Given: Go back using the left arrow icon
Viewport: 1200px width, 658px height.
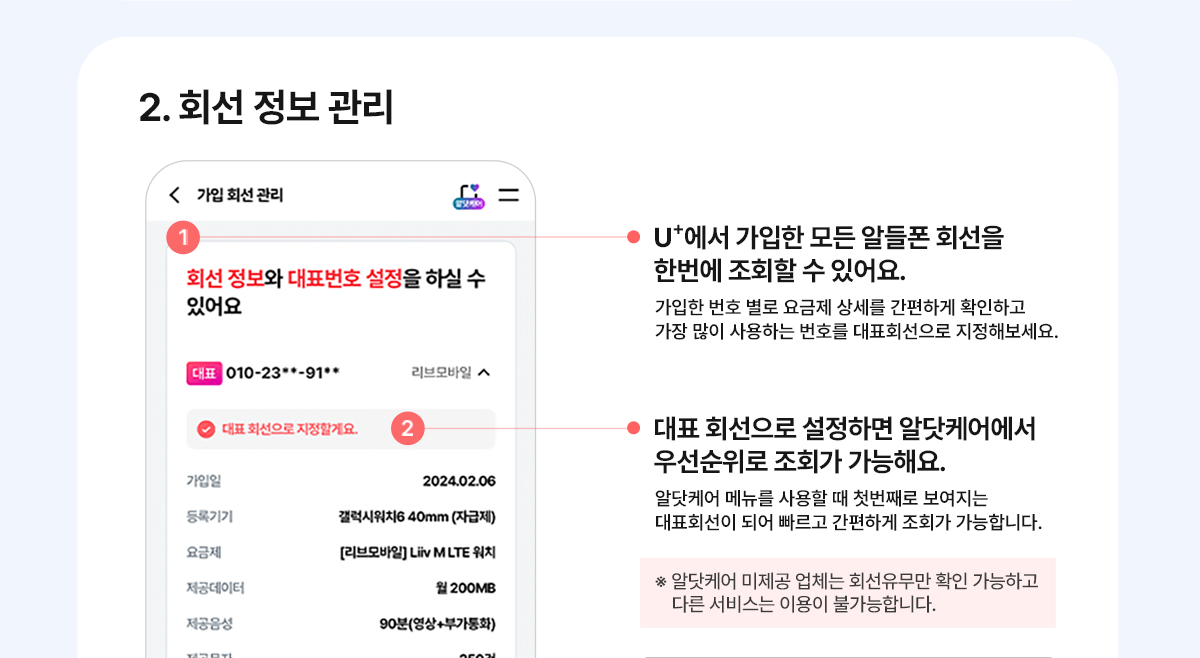Looking at the screenshot, I should pos(175,195).
